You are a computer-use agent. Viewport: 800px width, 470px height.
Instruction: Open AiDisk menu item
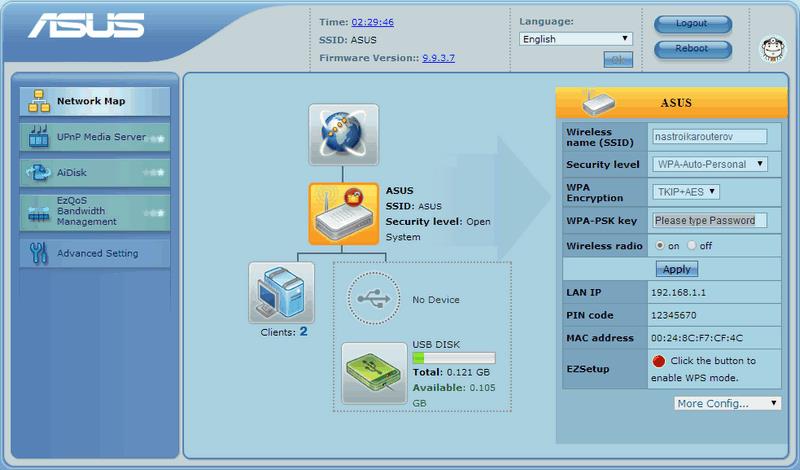[x=95, y=172]
